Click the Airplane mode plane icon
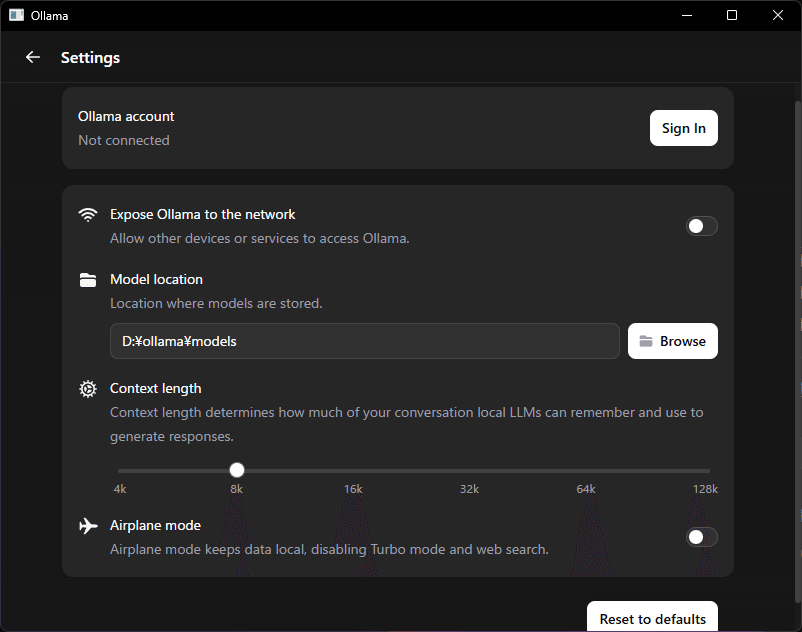Image resolution: width=802 pixels, height=632 pixels. [x=88, y=526]
